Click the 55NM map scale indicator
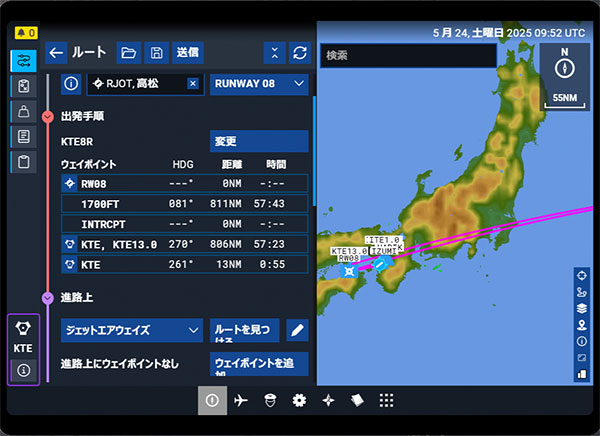 point(564,100)
